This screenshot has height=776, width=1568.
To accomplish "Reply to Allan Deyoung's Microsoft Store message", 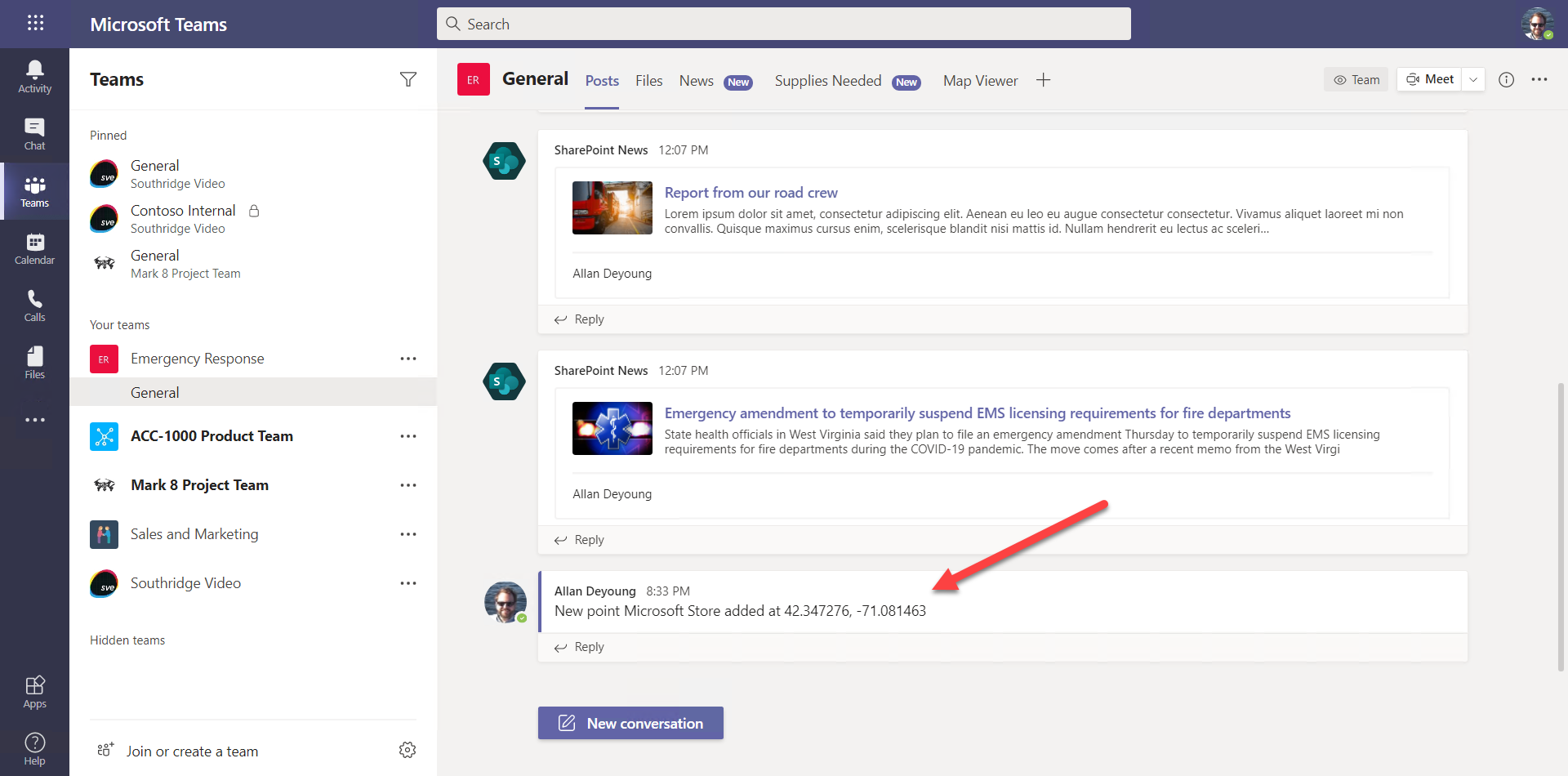I will pyautogui.click(x=579, y=647).
